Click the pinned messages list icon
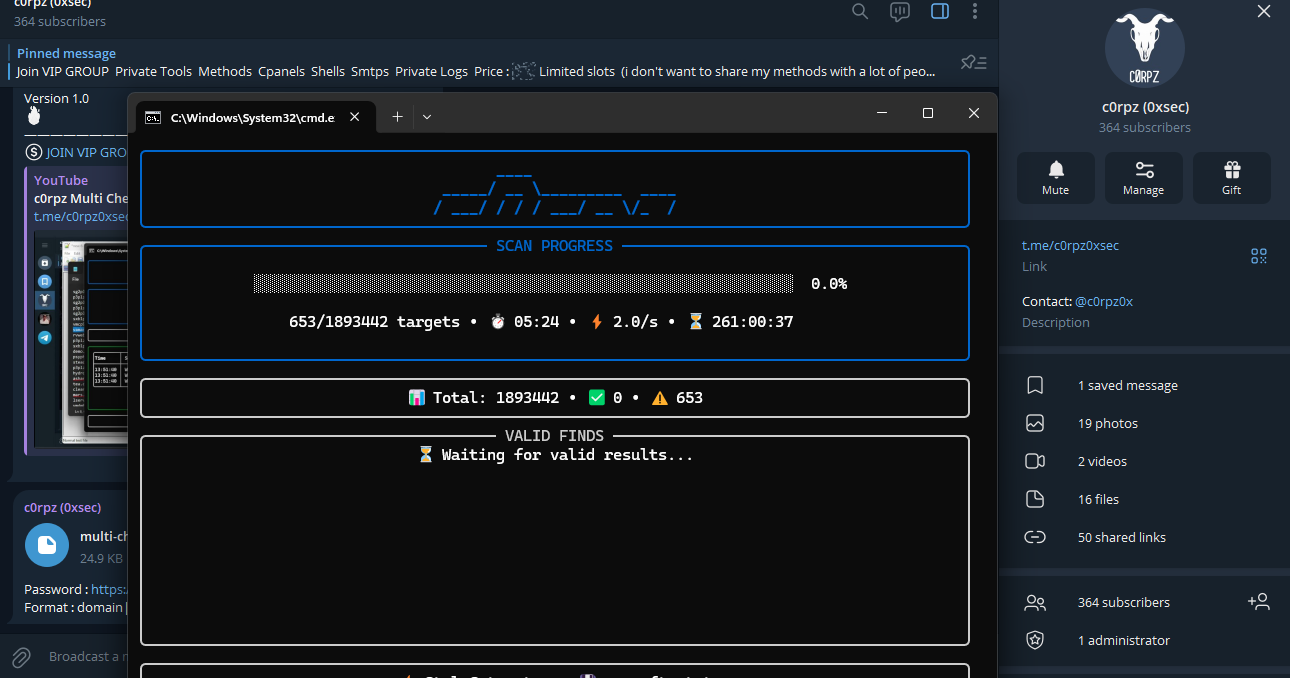1290x678 pixels. click(x=973, y=63)
